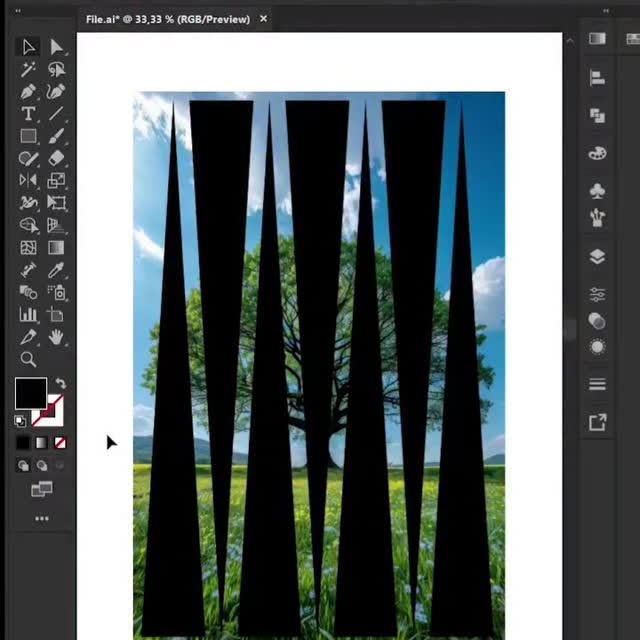Click the black Fill color swatch
This screenshot has width=640, height=640.
pos(30,393)
